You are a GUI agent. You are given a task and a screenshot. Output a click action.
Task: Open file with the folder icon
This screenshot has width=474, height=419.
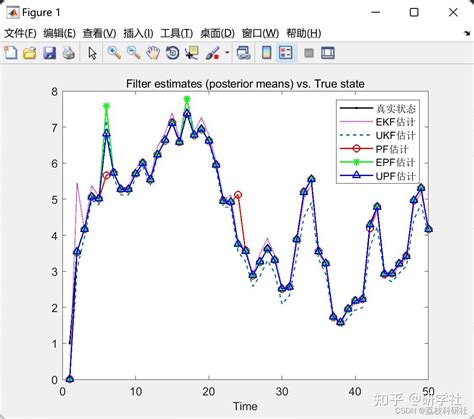pos(30,53)
